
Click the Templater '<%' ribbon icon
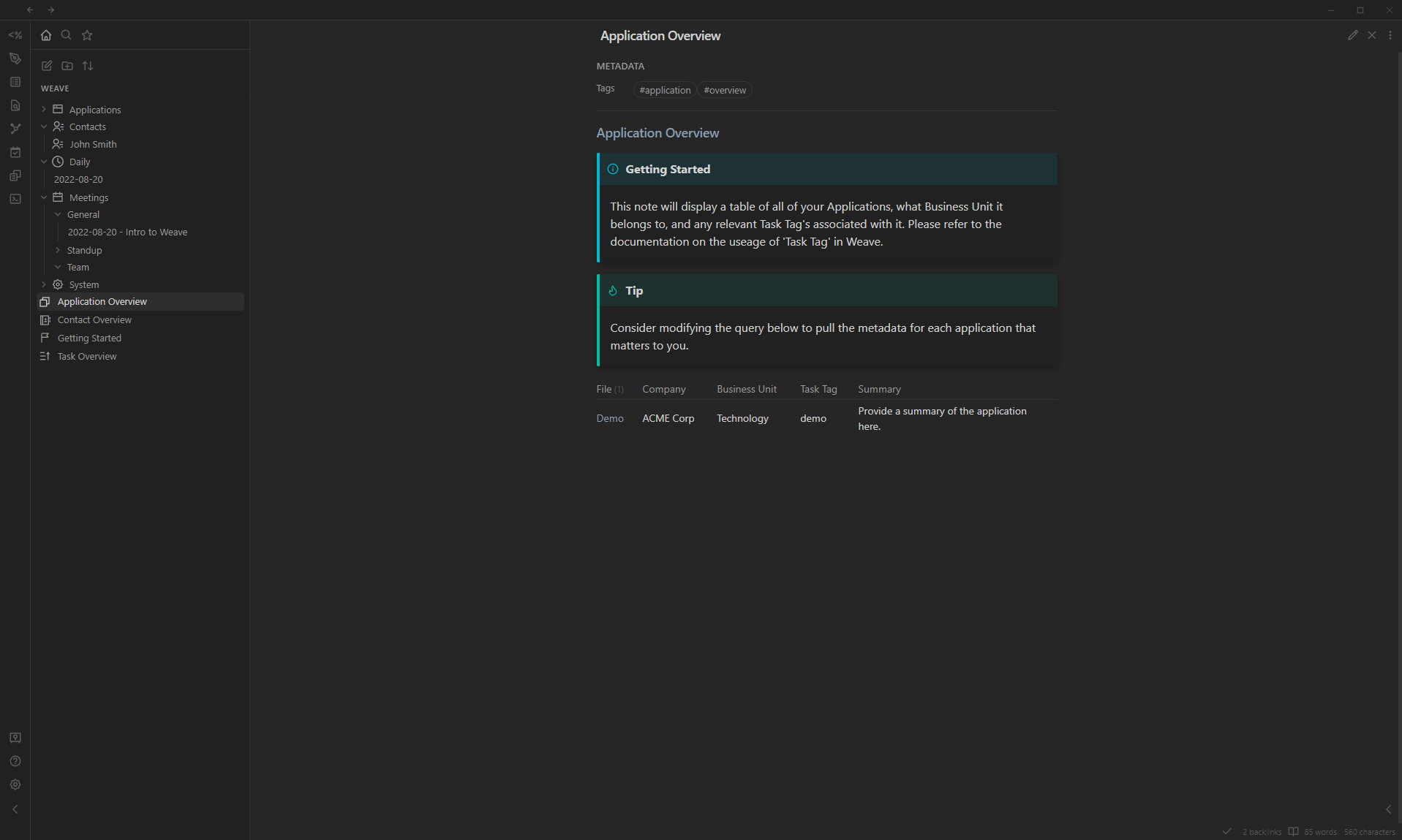[x=15, y=35]
